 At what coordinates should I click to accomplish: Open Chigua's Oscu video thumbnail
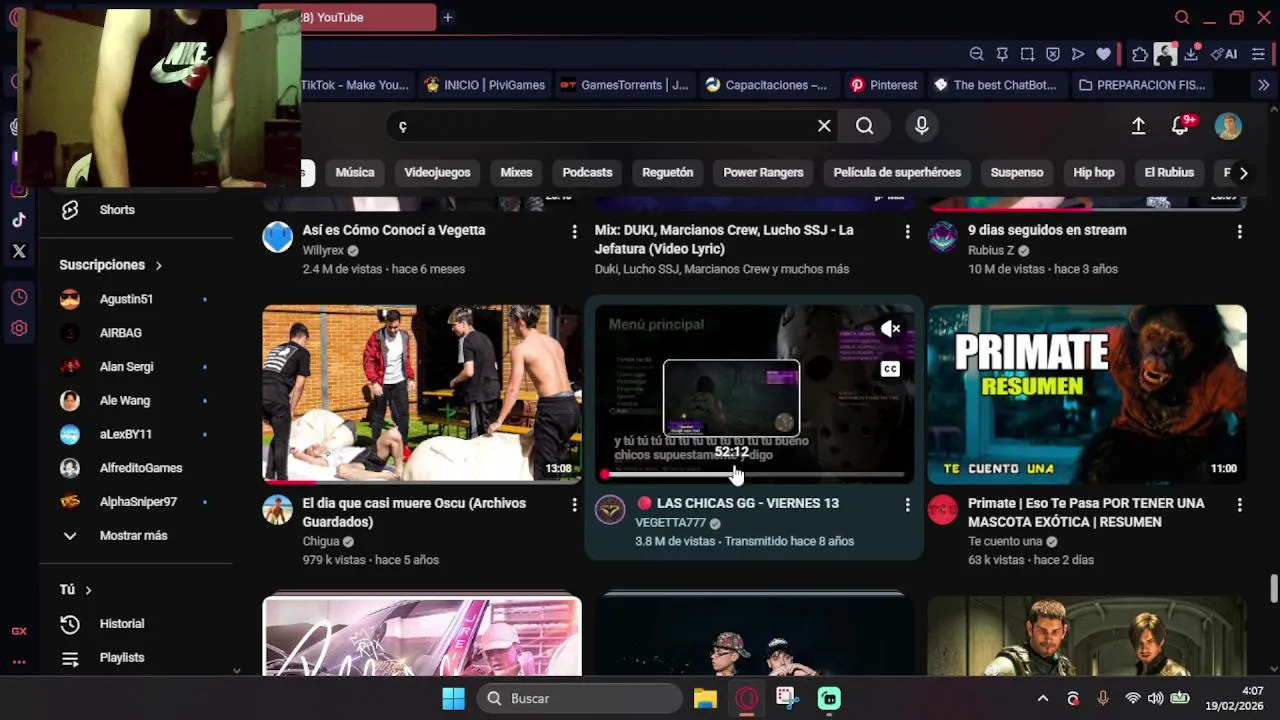pos(422,394)
